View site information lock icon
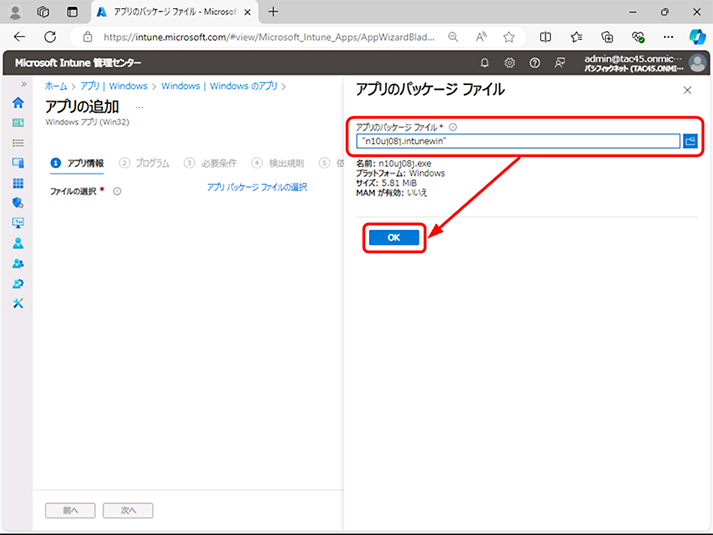This screenshot has width=713, height=535. 87,37
